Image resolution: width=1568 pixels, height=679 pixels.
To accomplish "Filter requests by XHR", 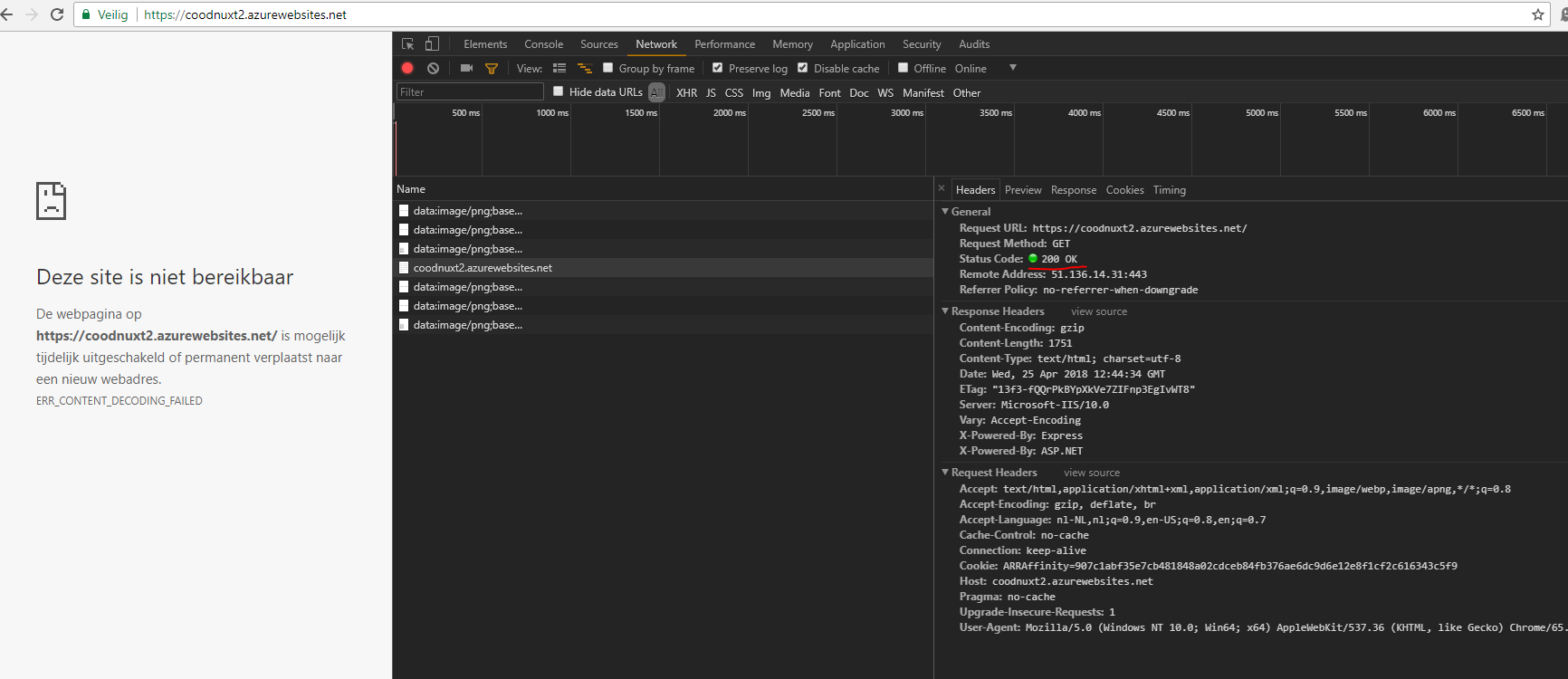I will pyautogui.click(x=687, y=92).
